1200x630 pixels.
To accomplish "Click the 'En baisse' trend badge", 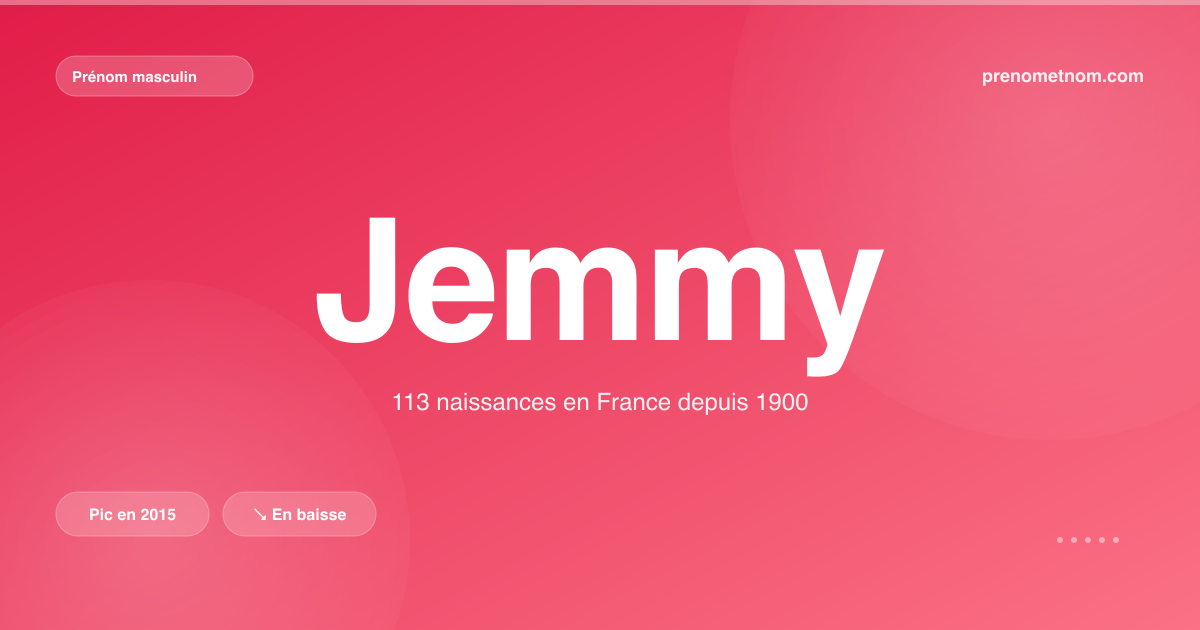I will 299,514.
